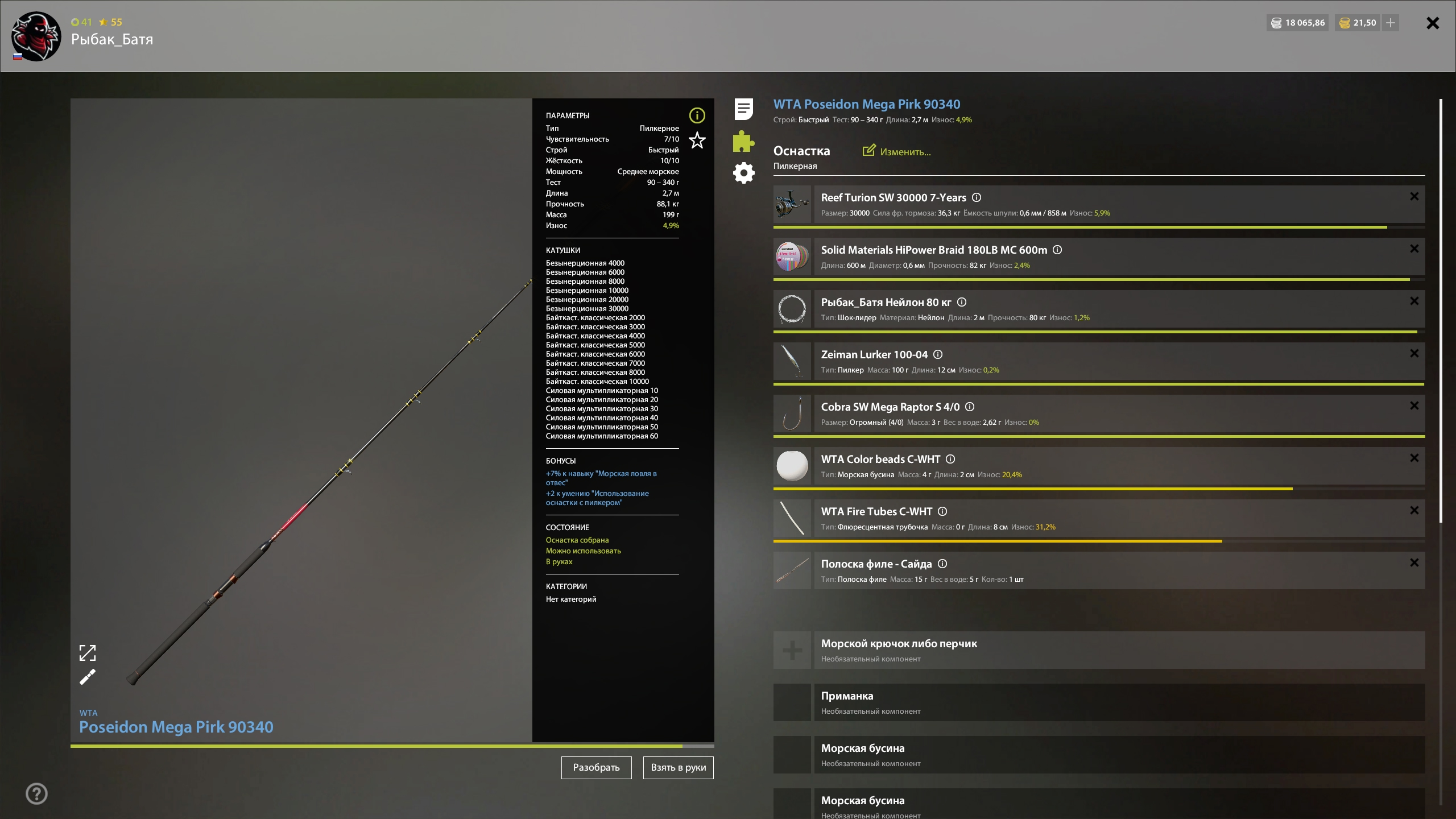Remove the Полоска филе - Сайда bait
This screenshot has height=819, width=1456.
(1414, 562)
